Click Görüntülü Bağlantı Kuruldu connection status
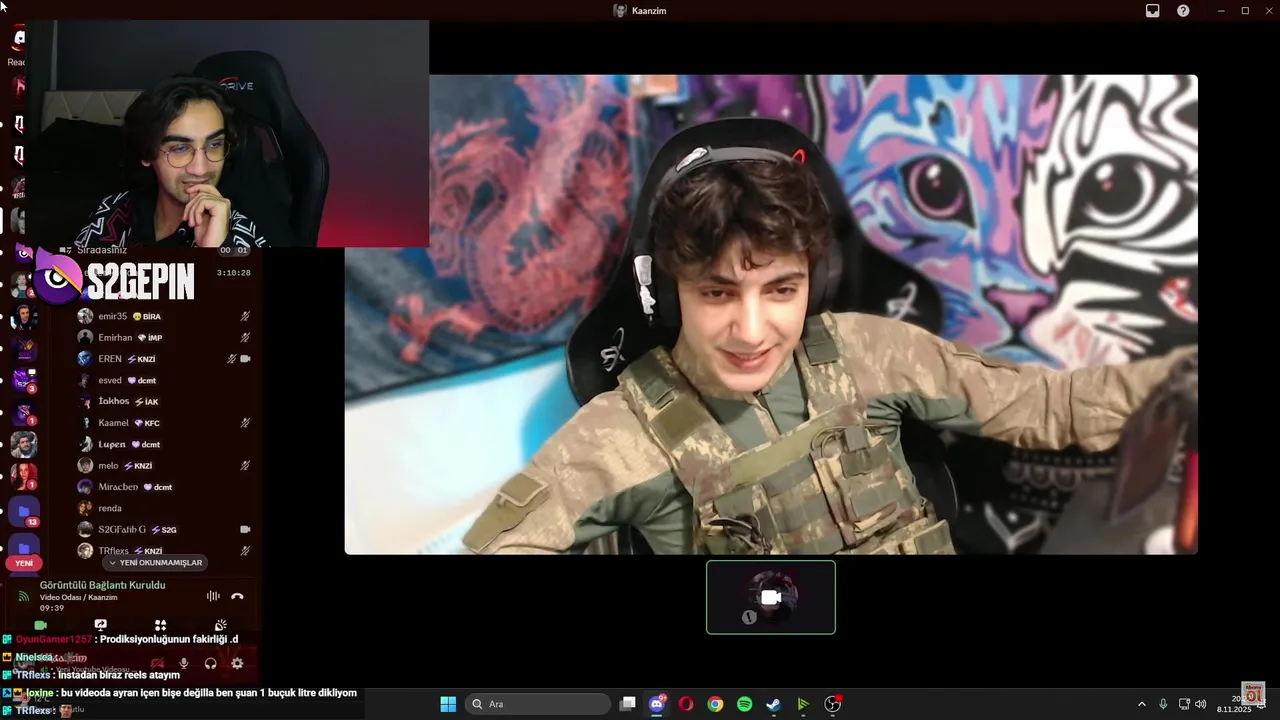 coord(102,585)
